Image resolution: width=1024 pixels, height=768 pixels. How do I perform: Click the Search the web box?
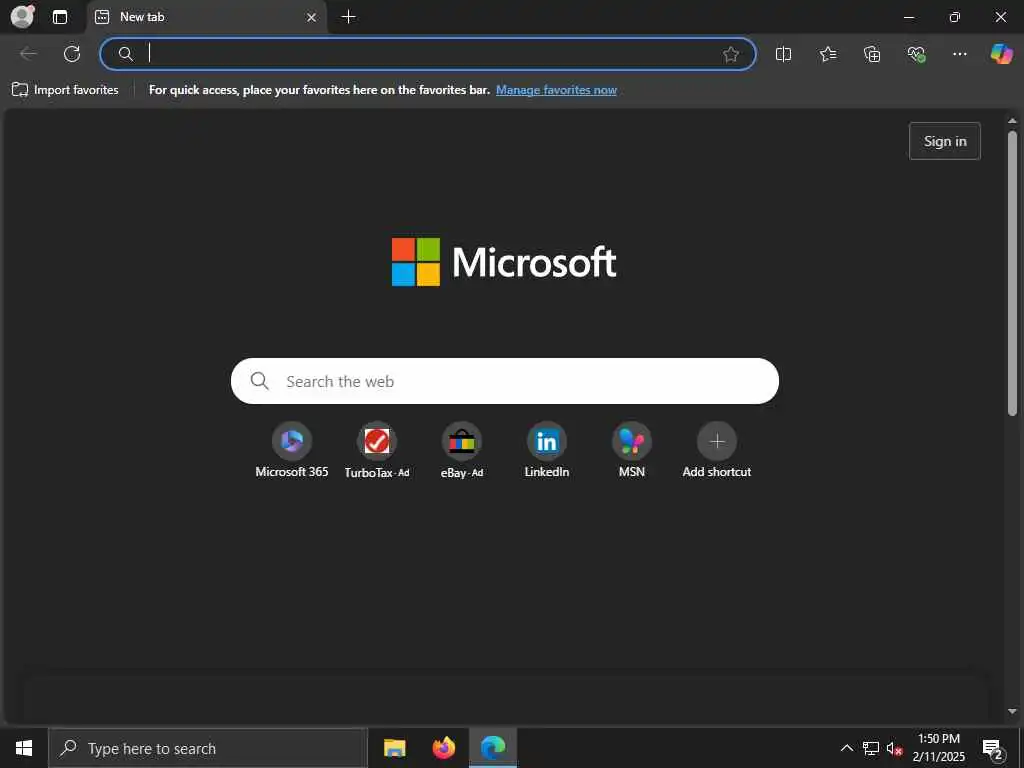504,381
